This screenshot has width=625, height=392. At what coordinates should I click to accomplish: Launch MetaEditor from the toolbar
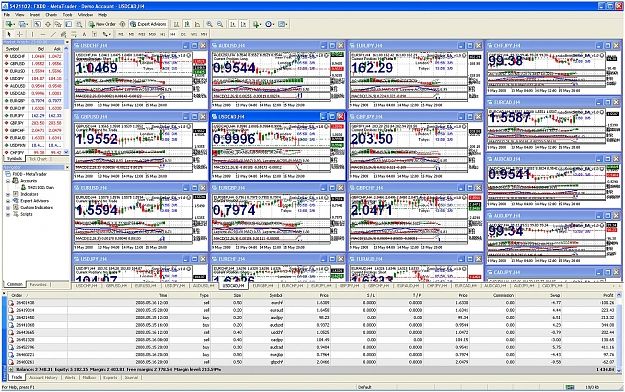point(122,24)
